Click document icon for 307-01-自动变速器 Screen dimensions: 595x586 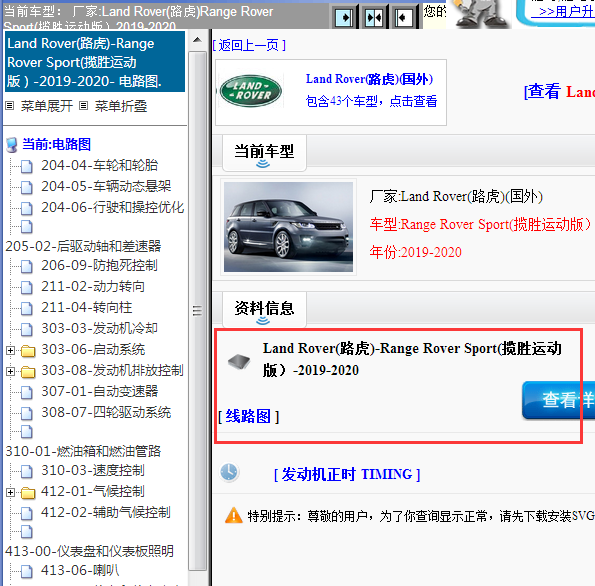click(26, 392)
